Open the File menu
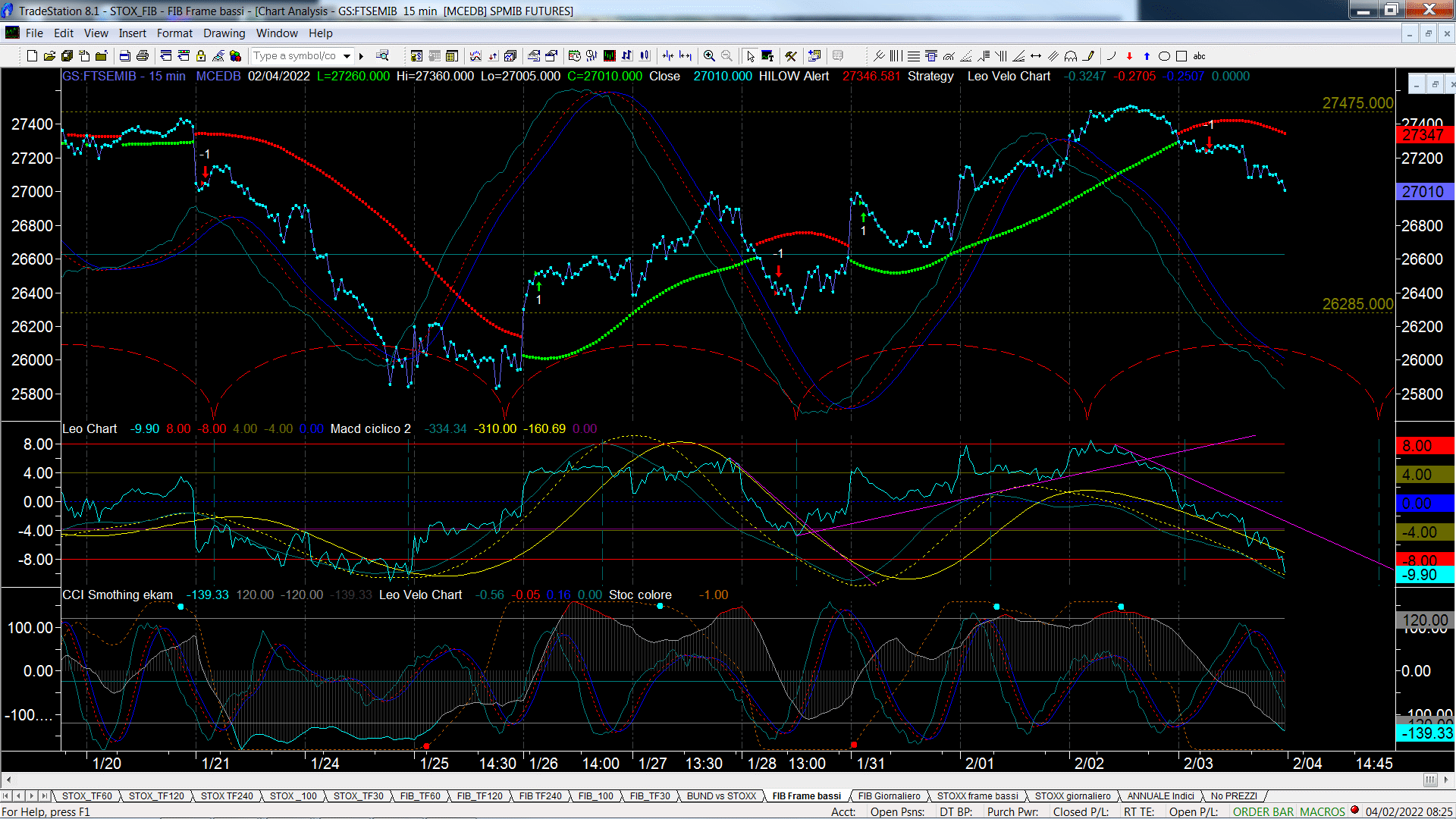This screenshot has height=819, width=1456. [34, 33]
